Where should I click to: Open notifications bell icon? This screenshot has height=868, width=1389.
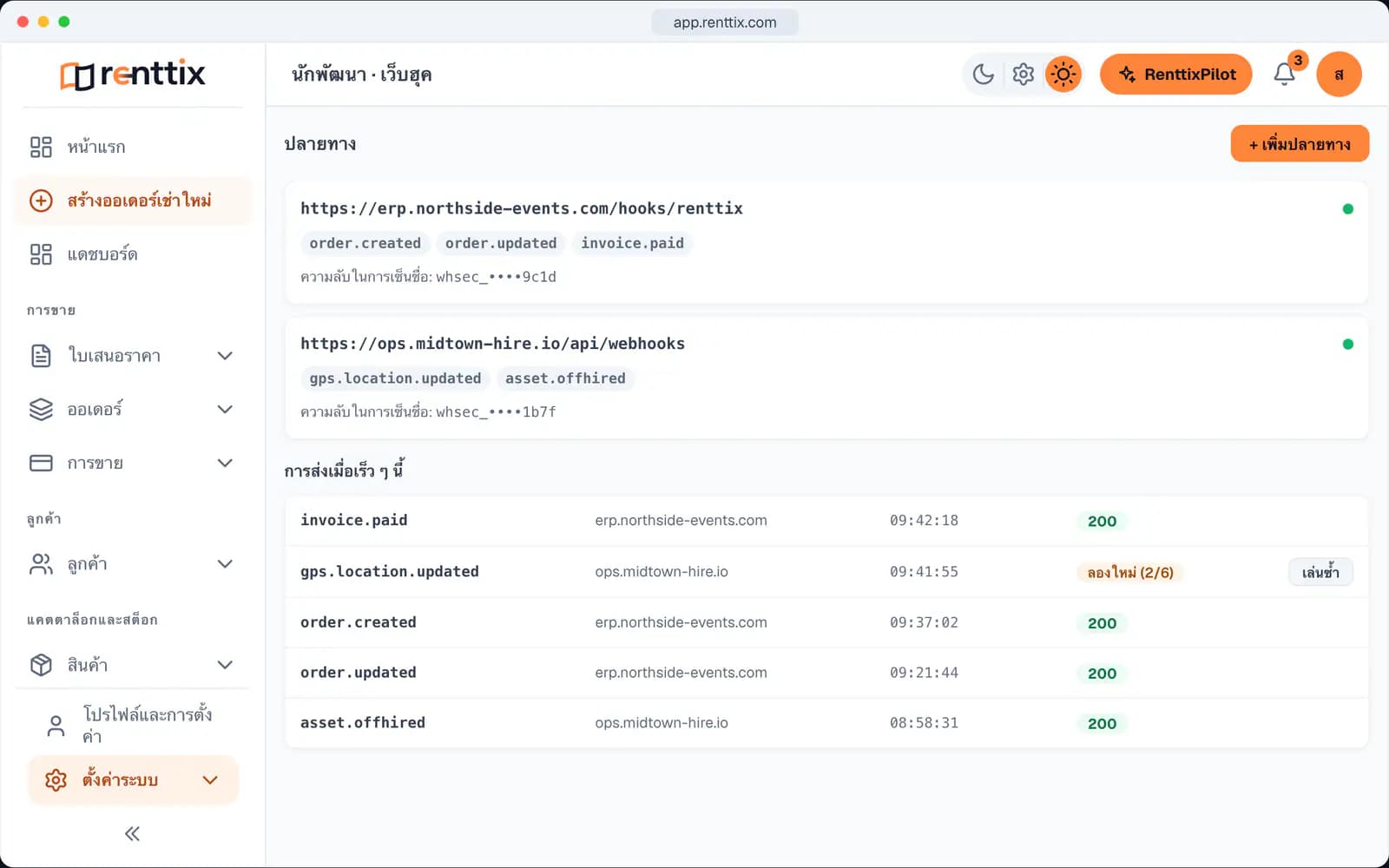(x=1285, y=75)
